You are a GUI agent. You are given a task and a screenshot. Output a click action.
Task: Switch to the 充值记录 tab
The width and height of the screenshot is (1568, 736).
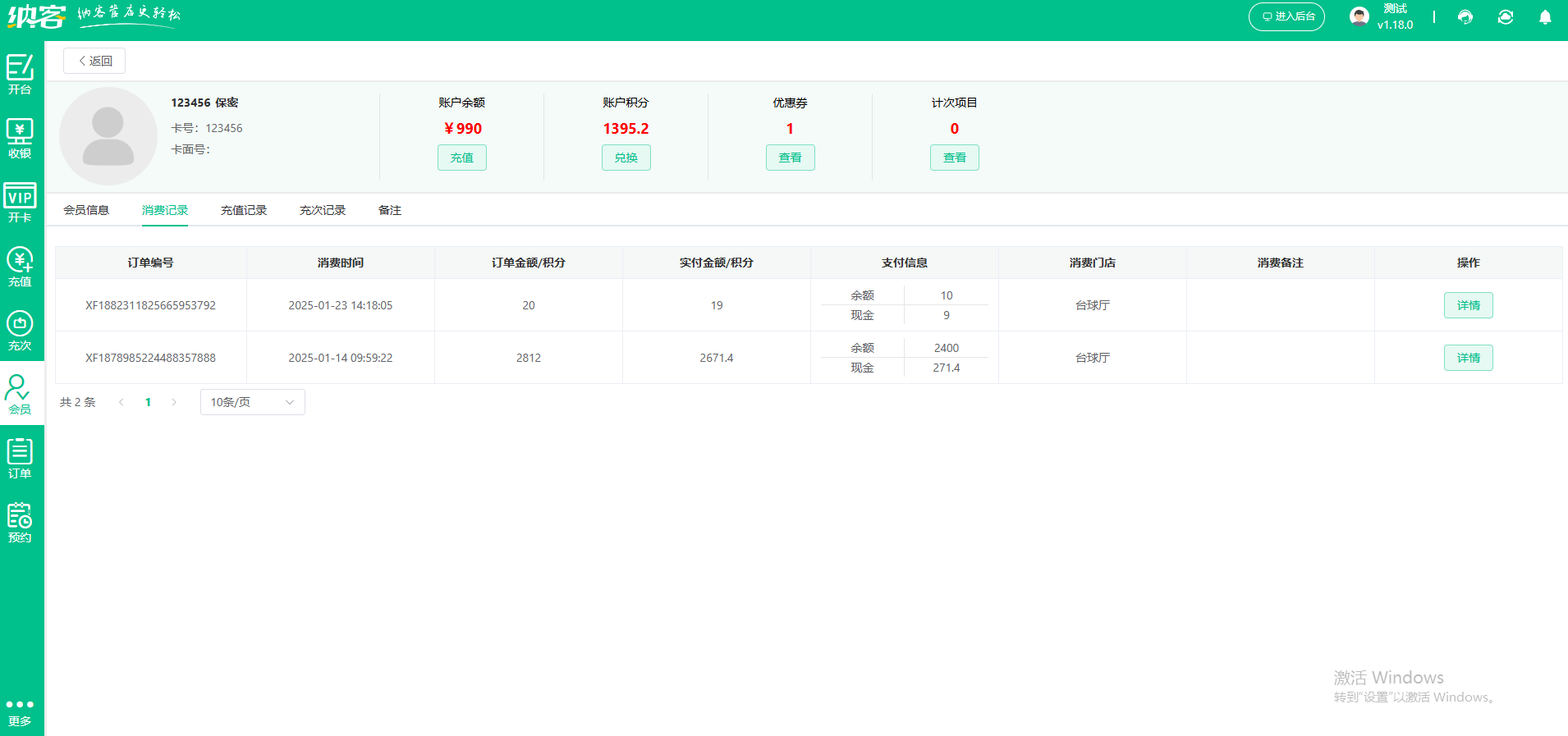point(244,210)
